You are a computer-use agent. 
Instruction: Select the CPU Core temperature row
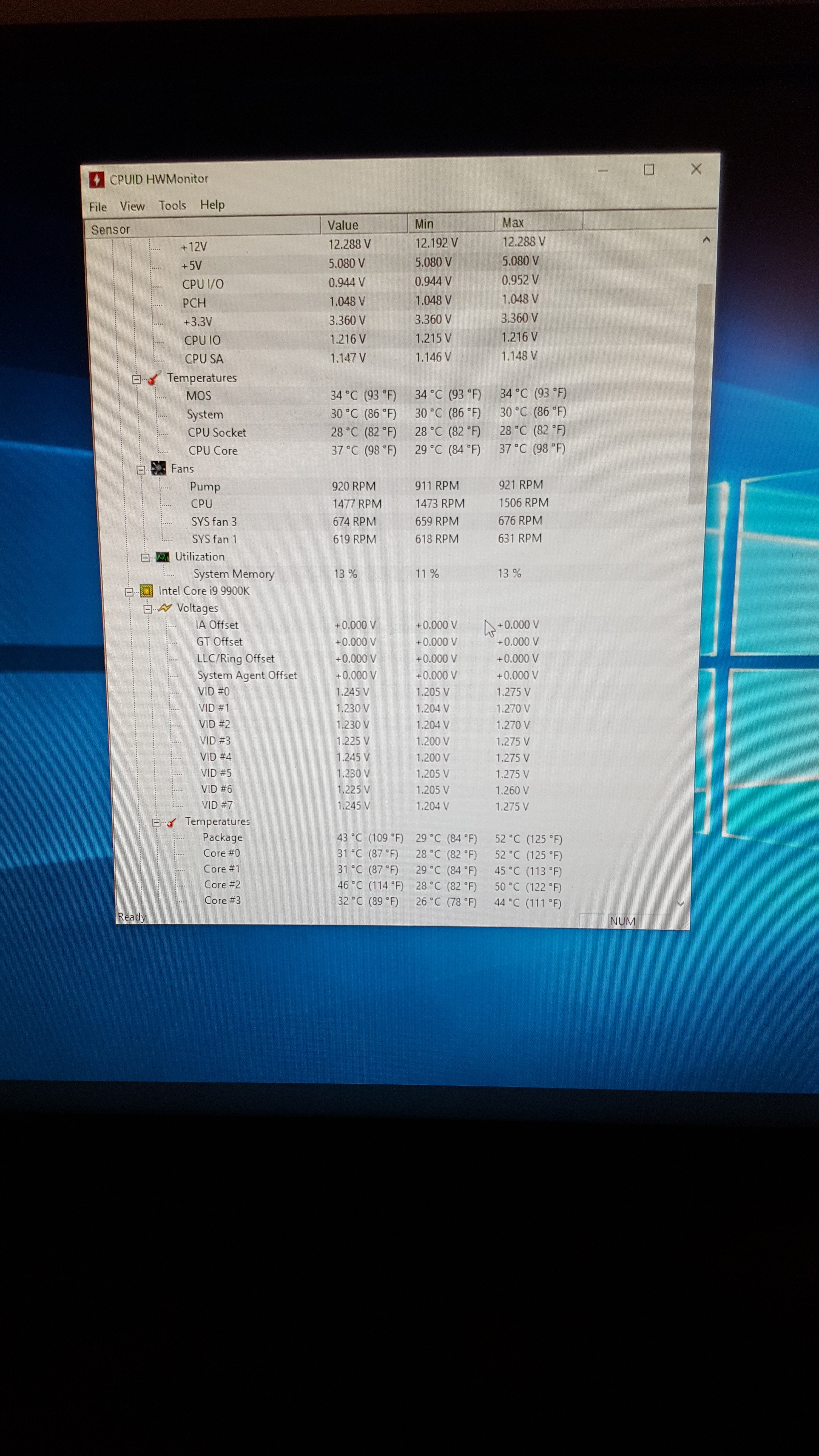[x=213, y=451]
